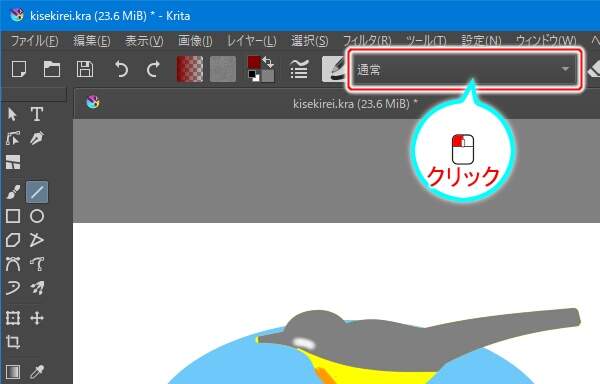
Task: Select the Select Shapes arrow tool
Action: tap(12, 114)
